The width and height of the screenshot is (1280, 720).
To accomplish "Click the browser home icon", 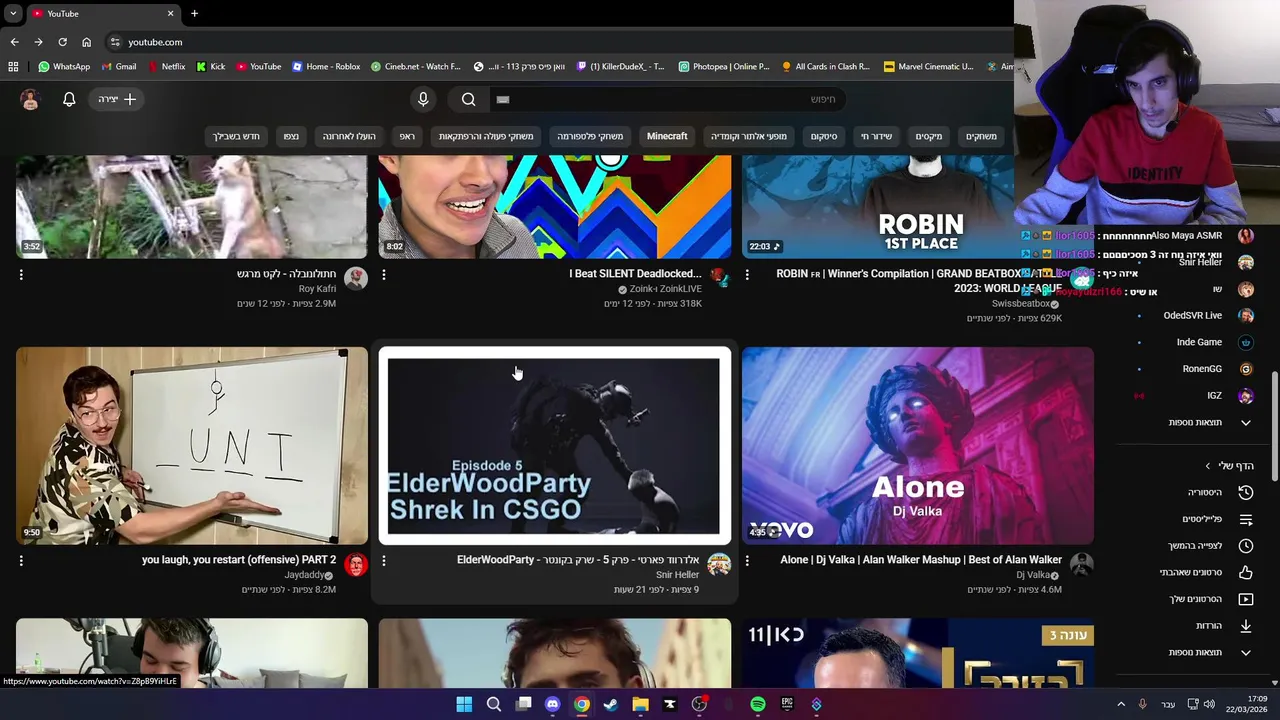I will [86, 42].
